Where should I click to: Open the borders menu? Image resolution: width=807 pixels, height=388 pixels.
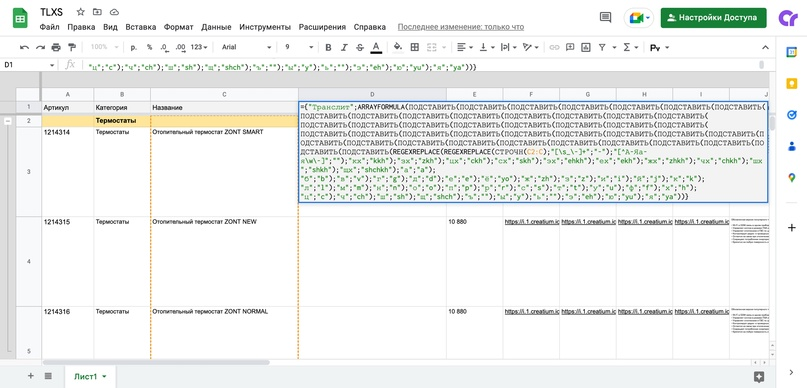point(414,47)
